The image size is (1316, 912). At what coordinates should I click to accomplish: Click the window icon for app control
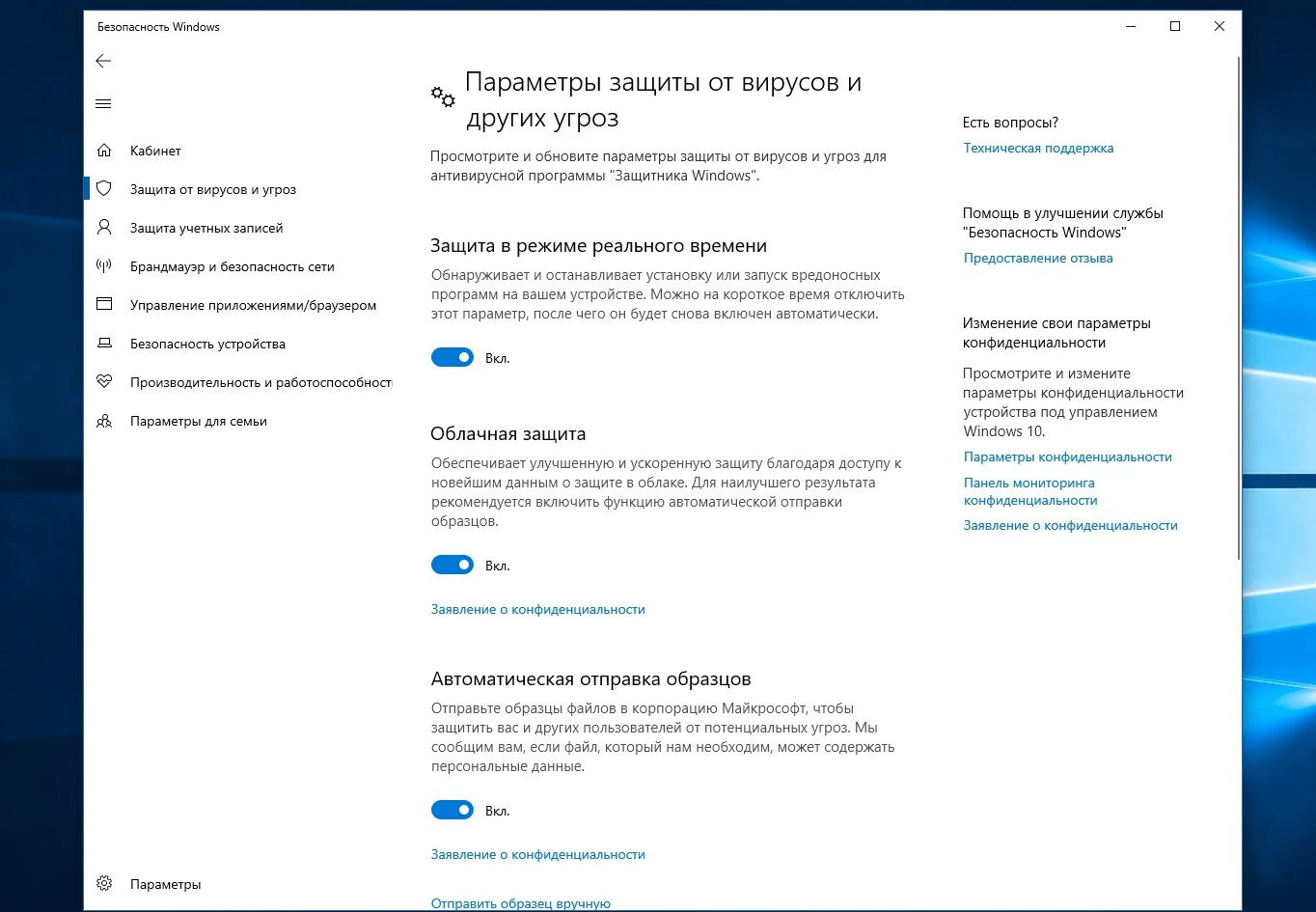point(104,305)
